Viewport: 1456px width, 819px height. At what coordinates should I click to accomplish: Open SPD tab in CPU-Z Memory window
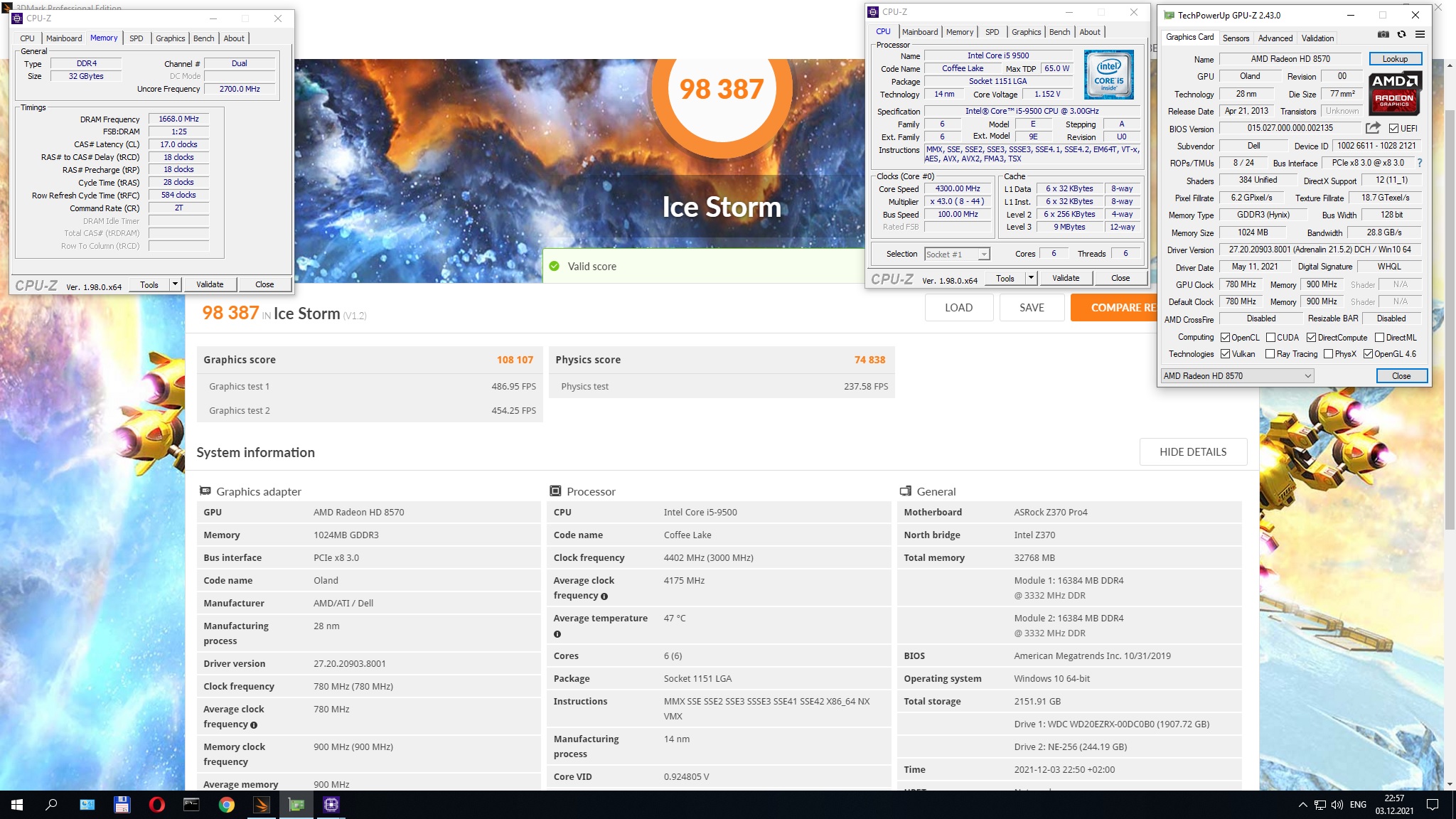pos(136,38)
